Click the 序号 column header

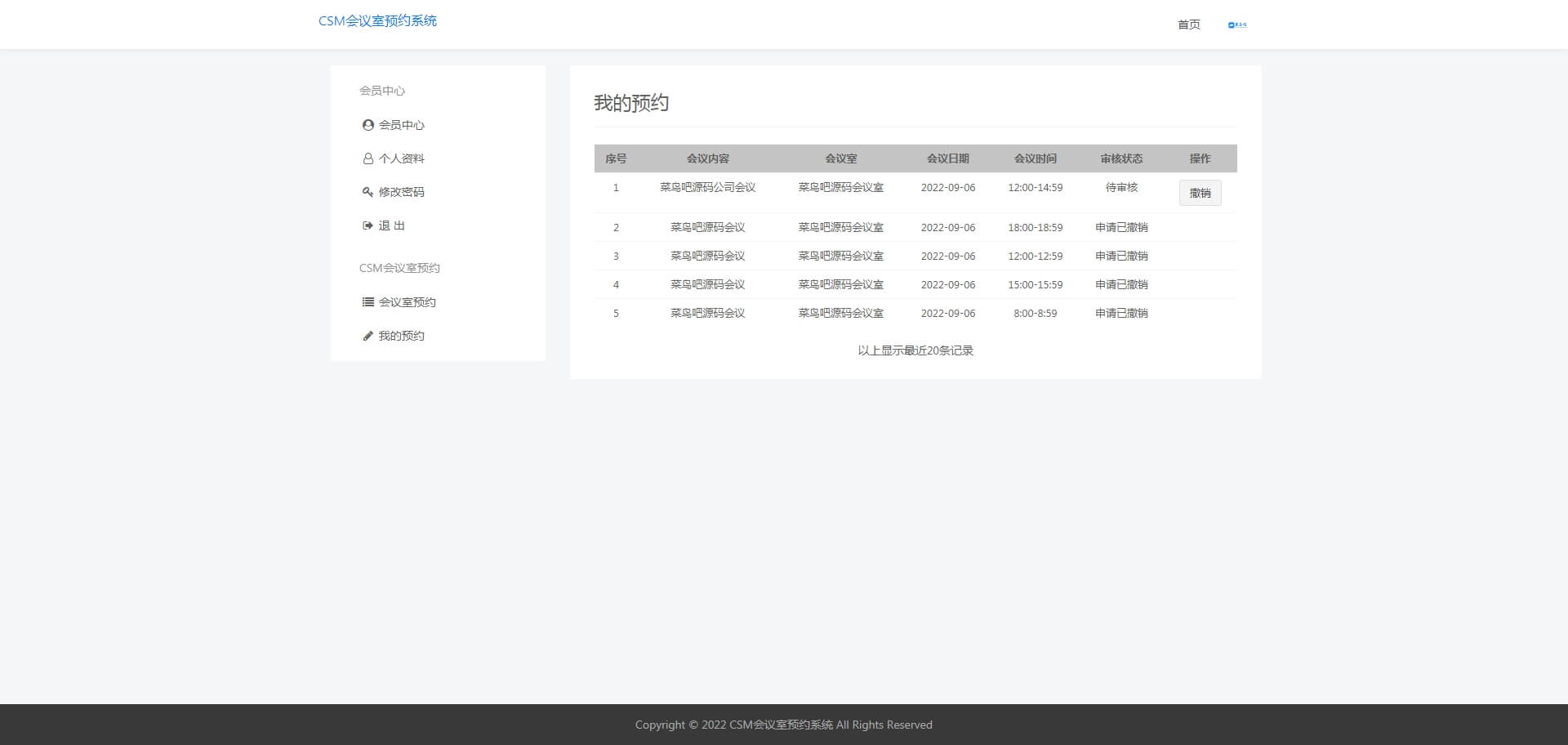pyautogui.click(x=616, y=158)
